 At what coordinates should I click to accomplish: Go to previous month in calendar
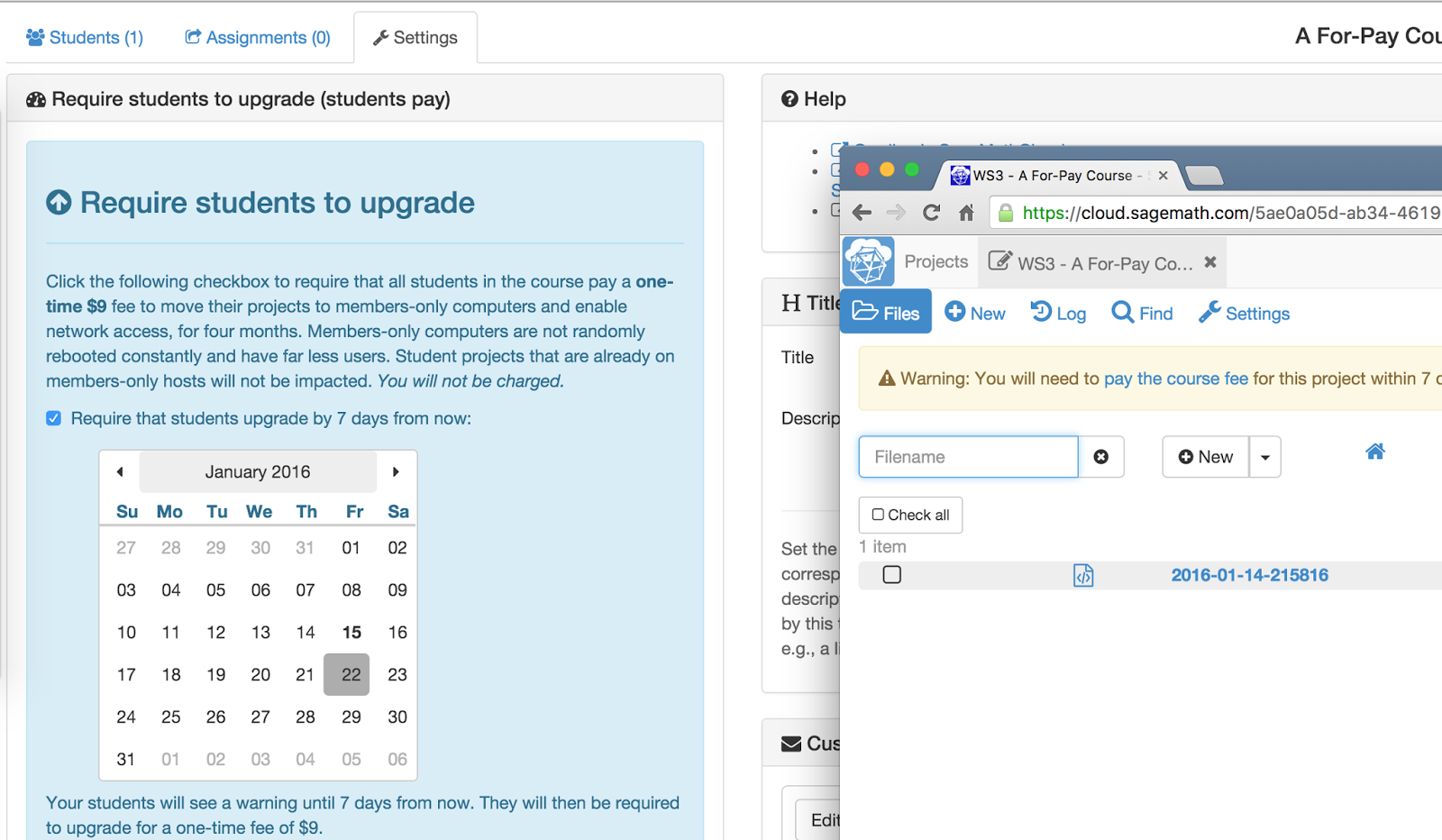point(120,470)
